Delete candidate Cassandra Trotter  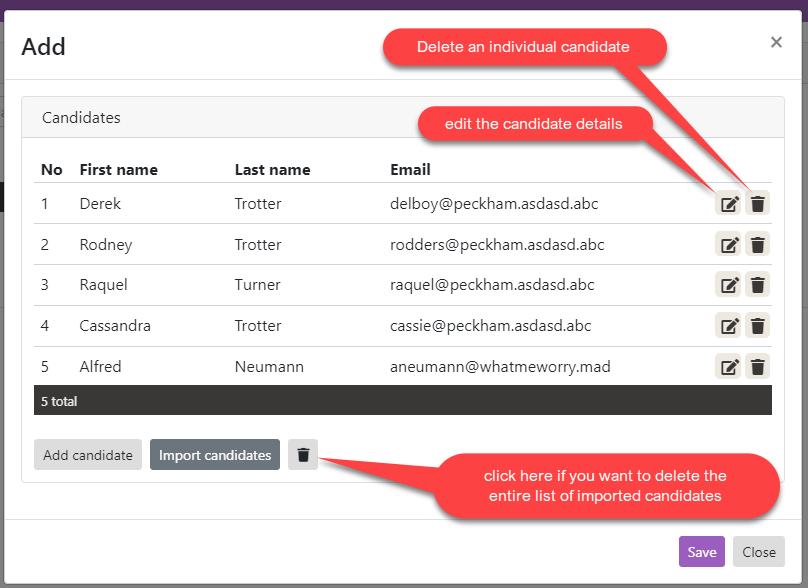tap(758, 326)
